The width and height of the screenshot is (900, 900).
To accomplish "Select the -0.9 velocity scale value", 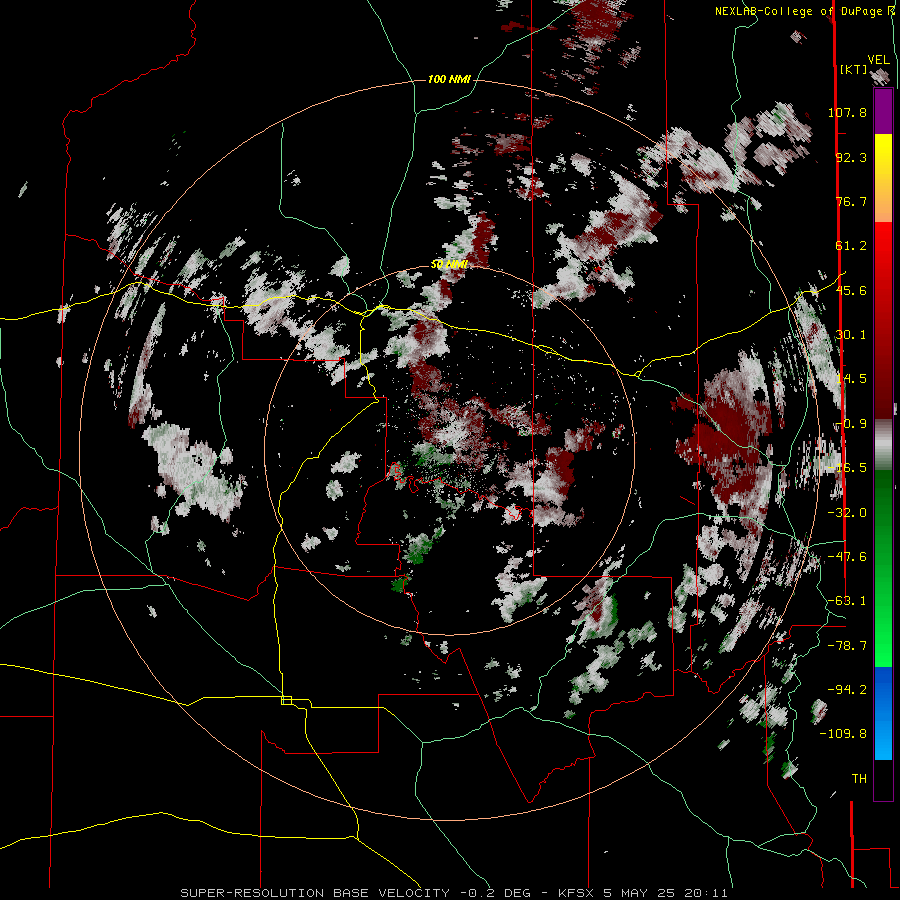I will tap(851, 424).
